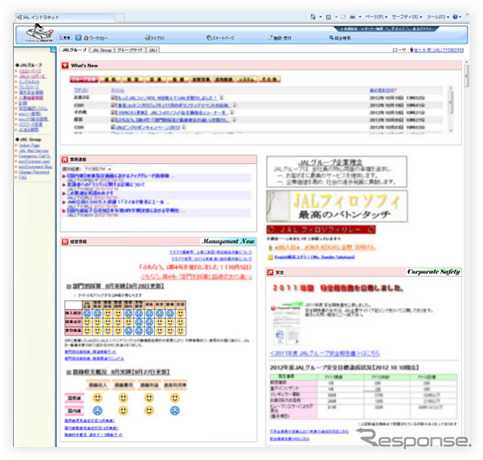Open the ライブラリ menu item
Image resolution: width=483 pixels, height=460 pixels.
[155, 38]
